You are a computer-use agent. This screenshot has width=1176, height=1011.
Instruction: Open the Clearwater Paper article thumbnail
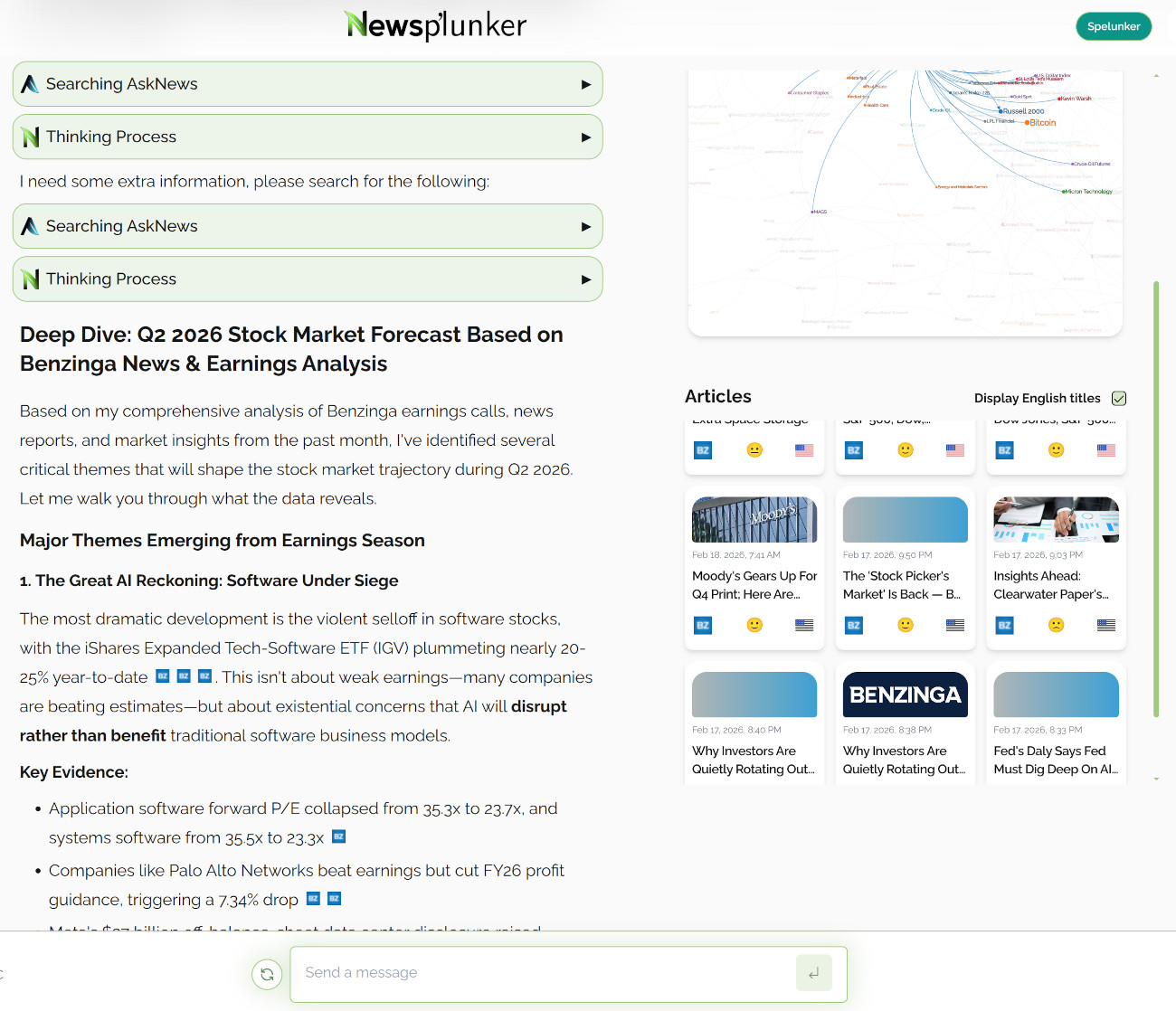tap(1056, 520)
